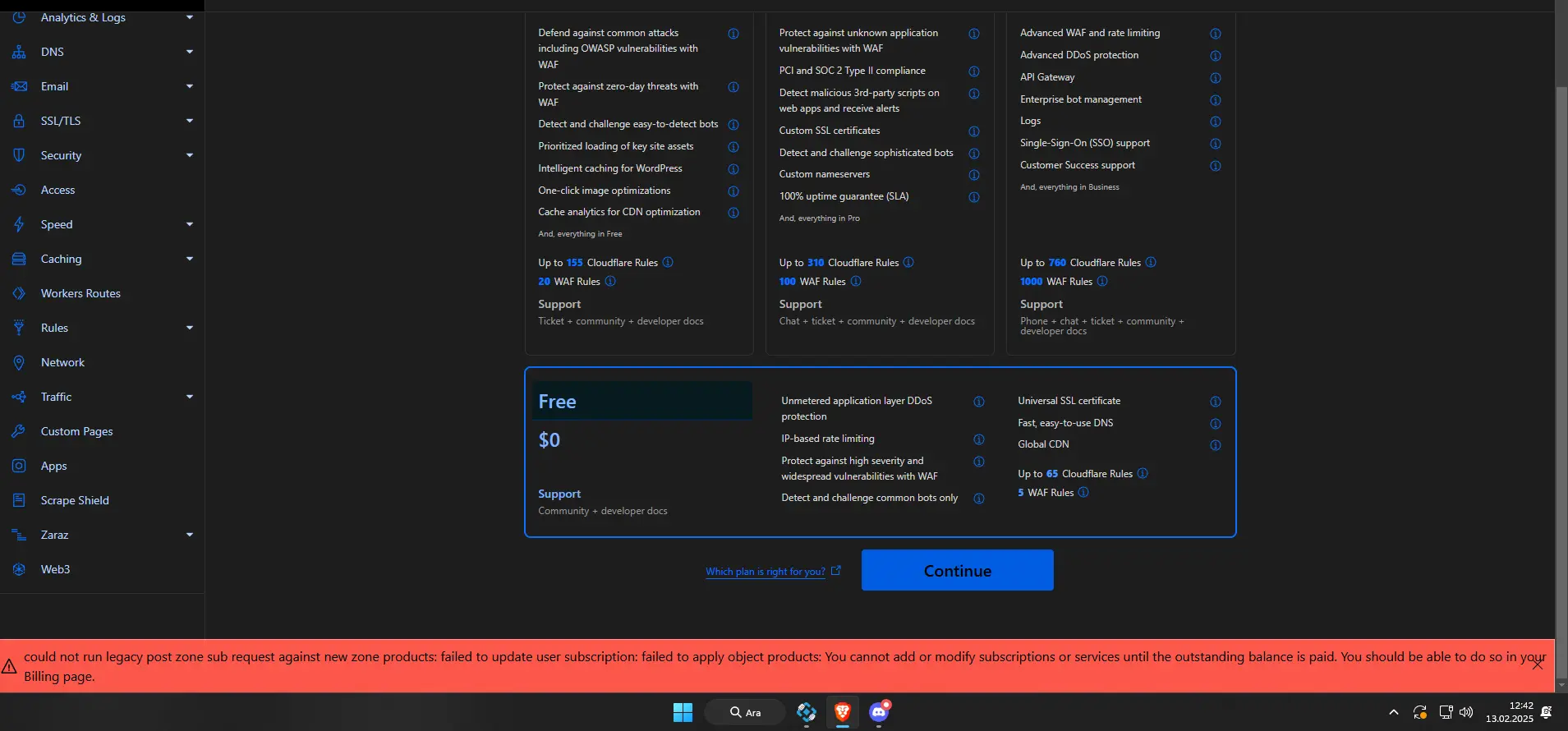Click the Speed lightning bolt icon
1568x731 pixels.
[19, 224]
